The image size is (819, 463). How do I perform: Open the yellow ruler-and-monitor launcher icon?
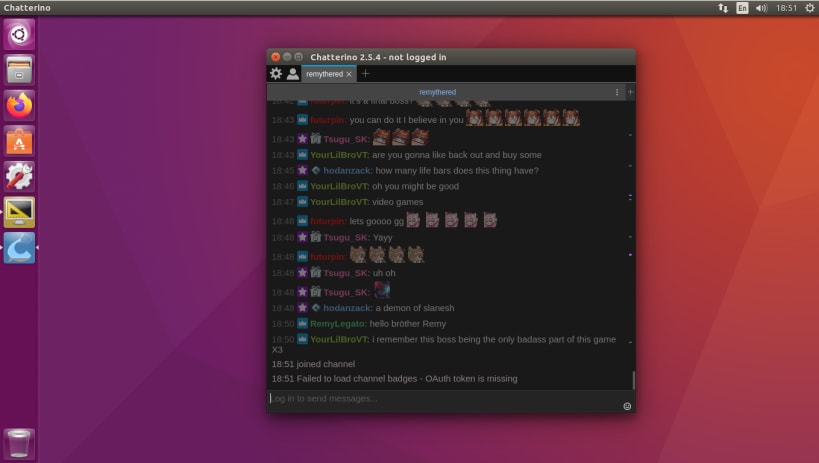coord(19,212)
